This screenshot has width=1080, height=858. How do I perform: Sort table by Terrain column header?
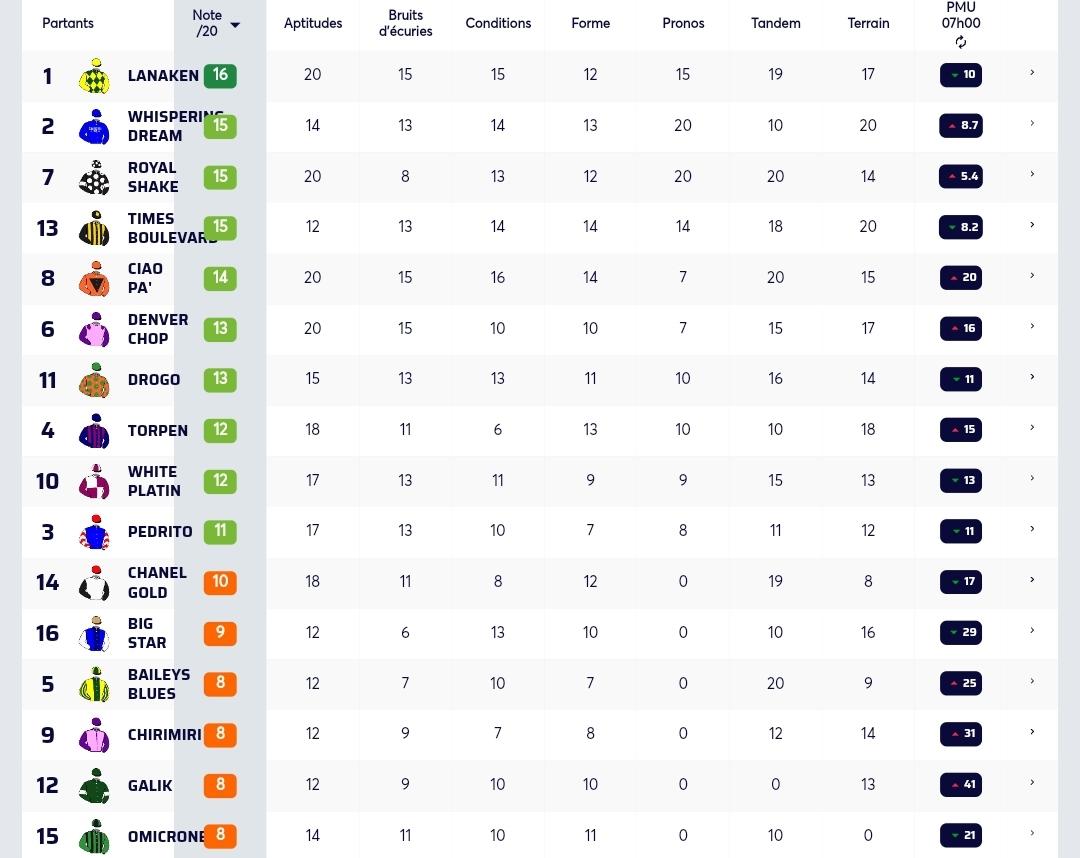868,23
